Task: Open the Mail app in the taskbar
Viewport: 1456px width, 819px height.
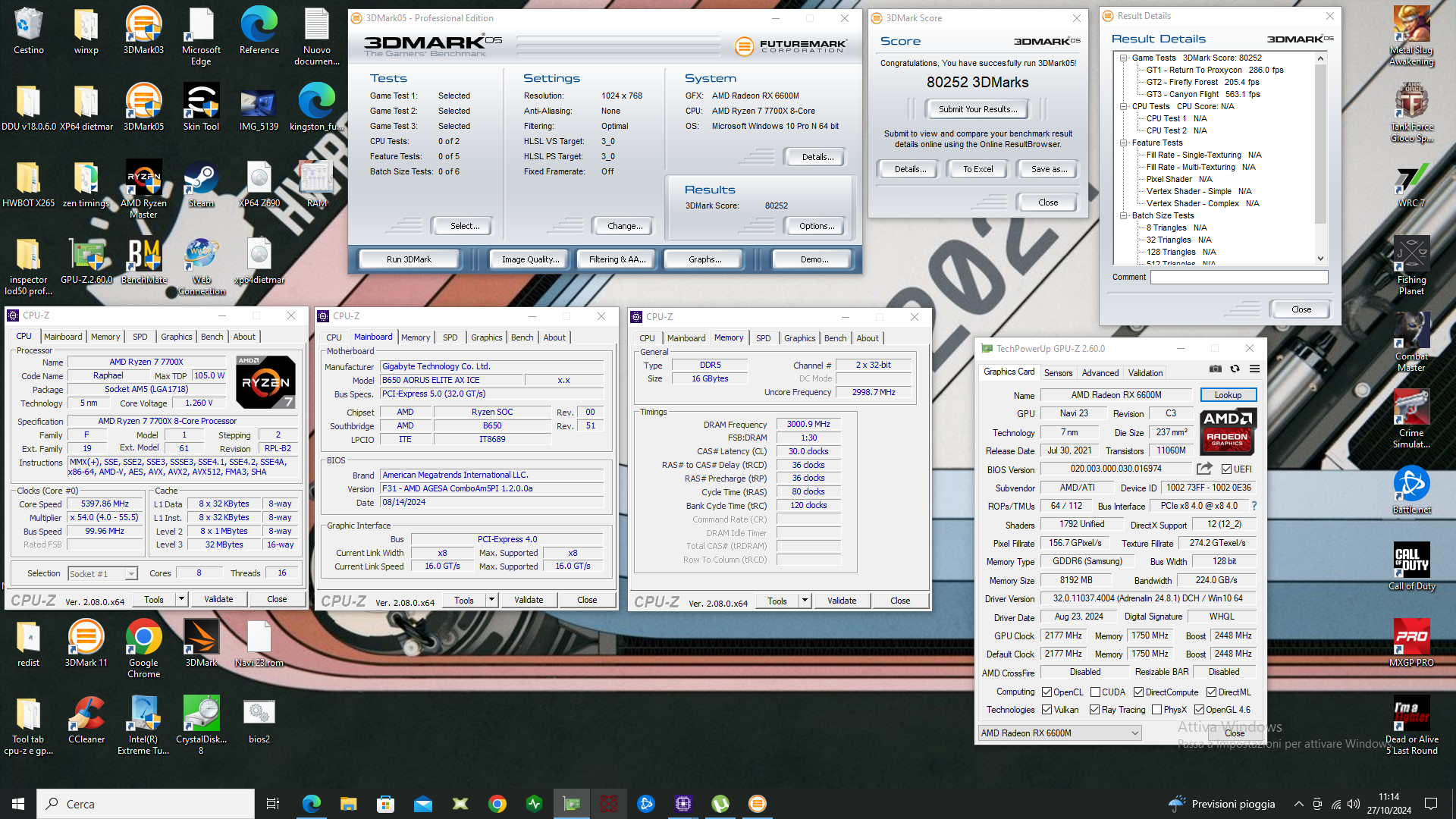Action: (x=422, y=804)
